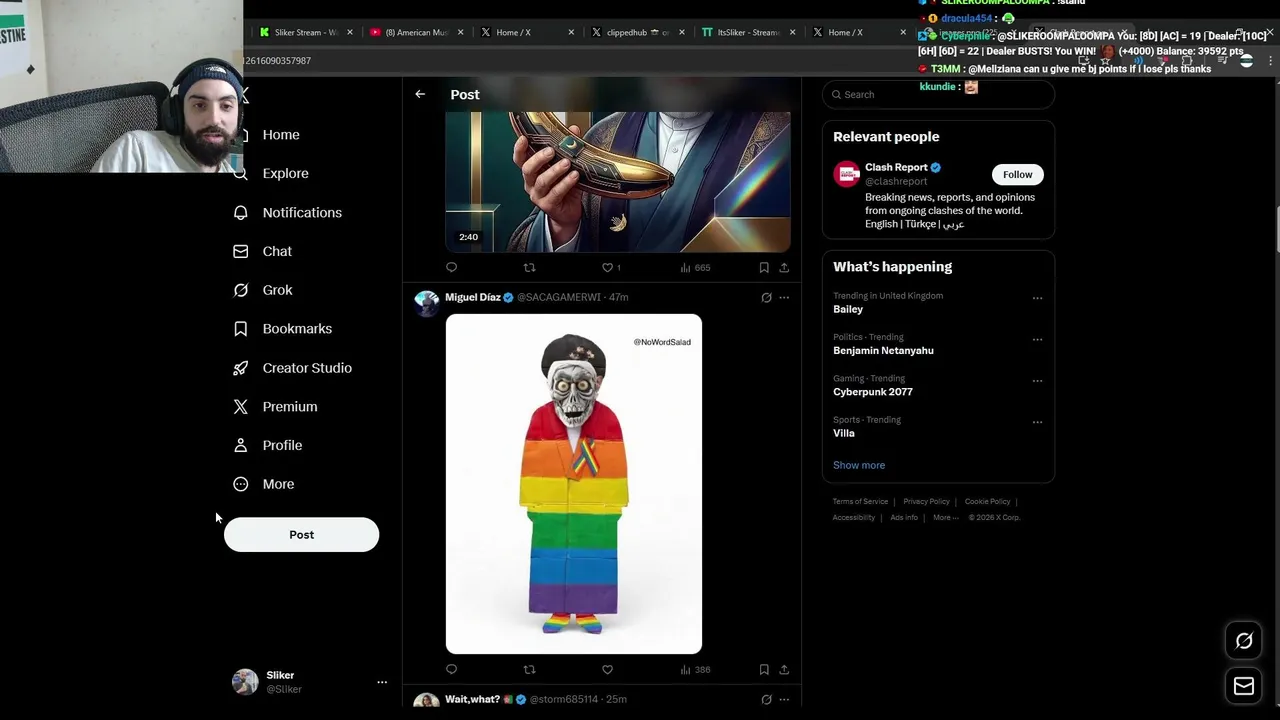Like Miguel Díaz's post

coord(607,669)
